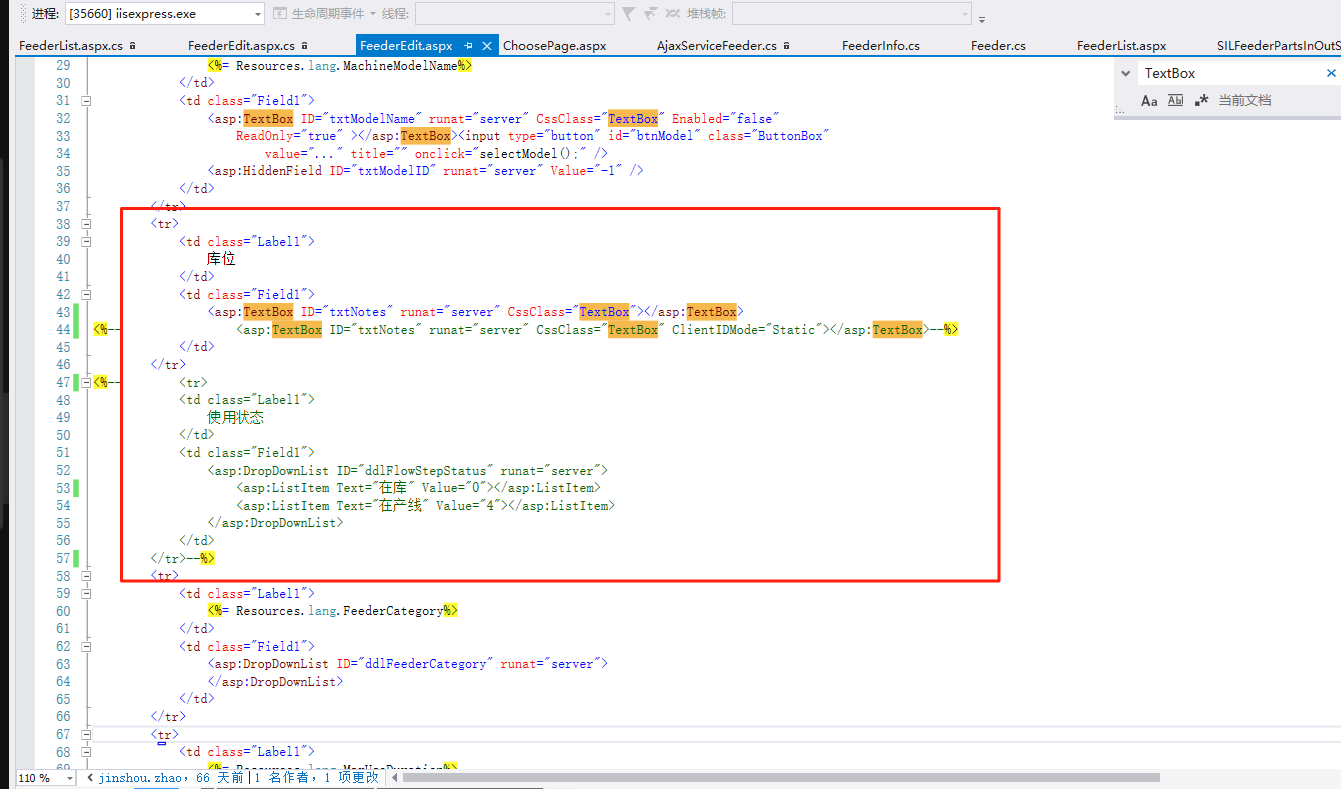Switch to the ChoosePage.aspx tab
The height and width of the screenshot is (789, 1341).
[x=554, y=46]
